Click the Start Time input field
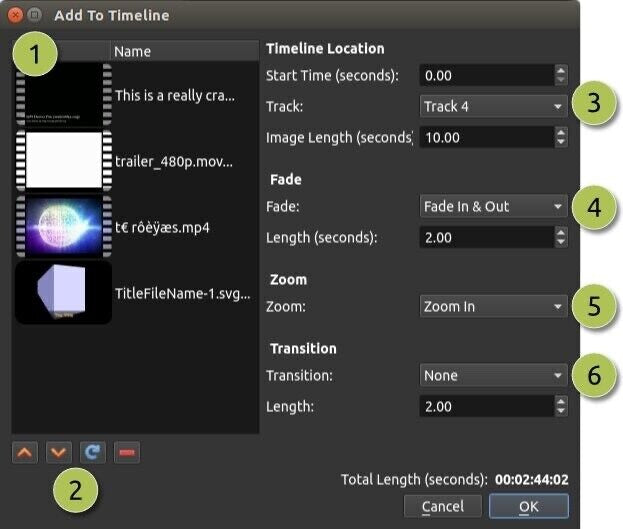 click(485, 75)
